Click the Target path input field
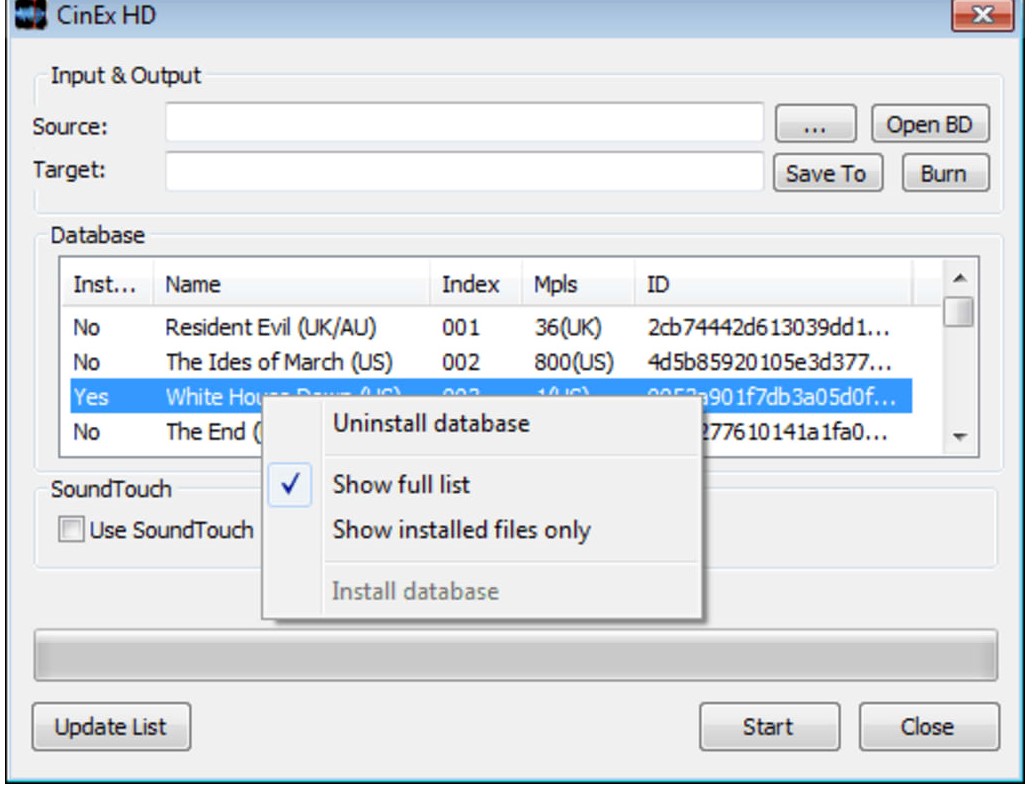This screenshot has height=792, width=1033. (x=464, y=172)
